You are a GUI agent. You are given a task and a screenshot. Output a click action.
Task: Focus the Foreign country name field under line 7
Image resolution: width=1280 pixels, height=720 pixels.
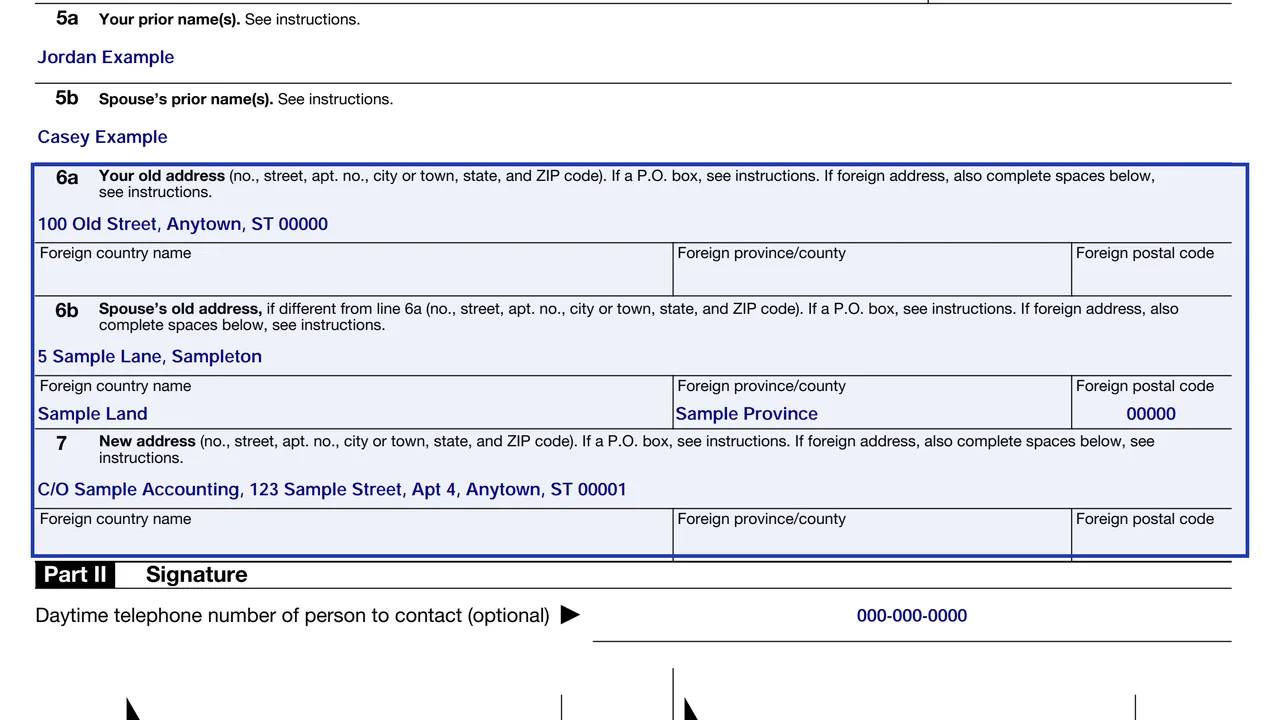coord(355,544)
